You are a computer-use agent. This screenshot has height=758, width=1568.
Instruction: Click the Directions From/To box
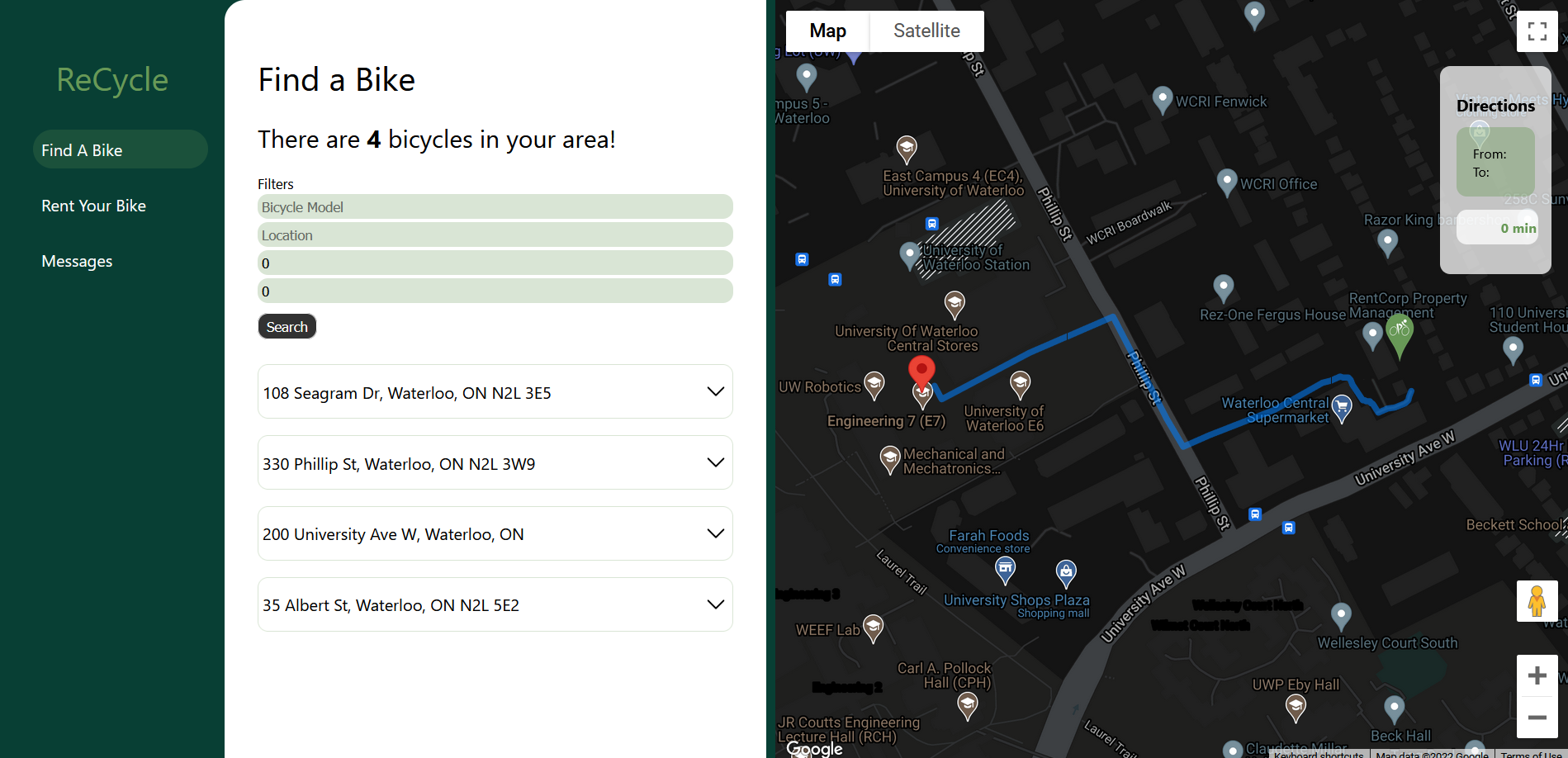[1495, 162]
